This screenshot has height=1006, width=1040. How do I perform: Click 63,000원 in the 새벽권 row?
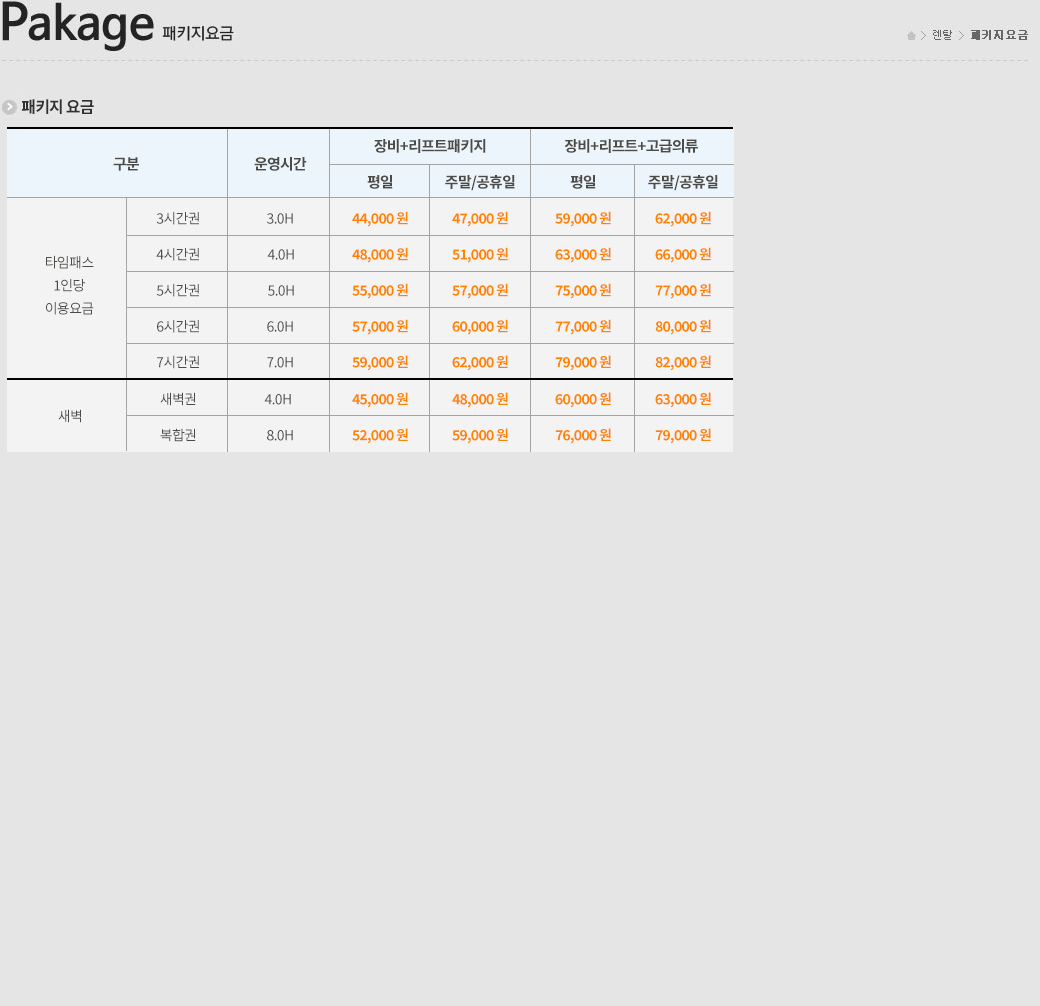(x=684, y=399)
